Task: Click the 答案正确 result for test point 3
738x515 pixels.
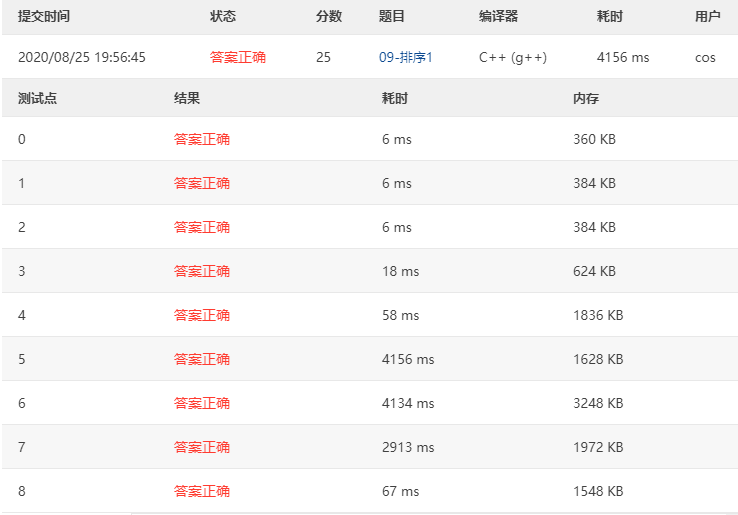Action: pos(201,271)
